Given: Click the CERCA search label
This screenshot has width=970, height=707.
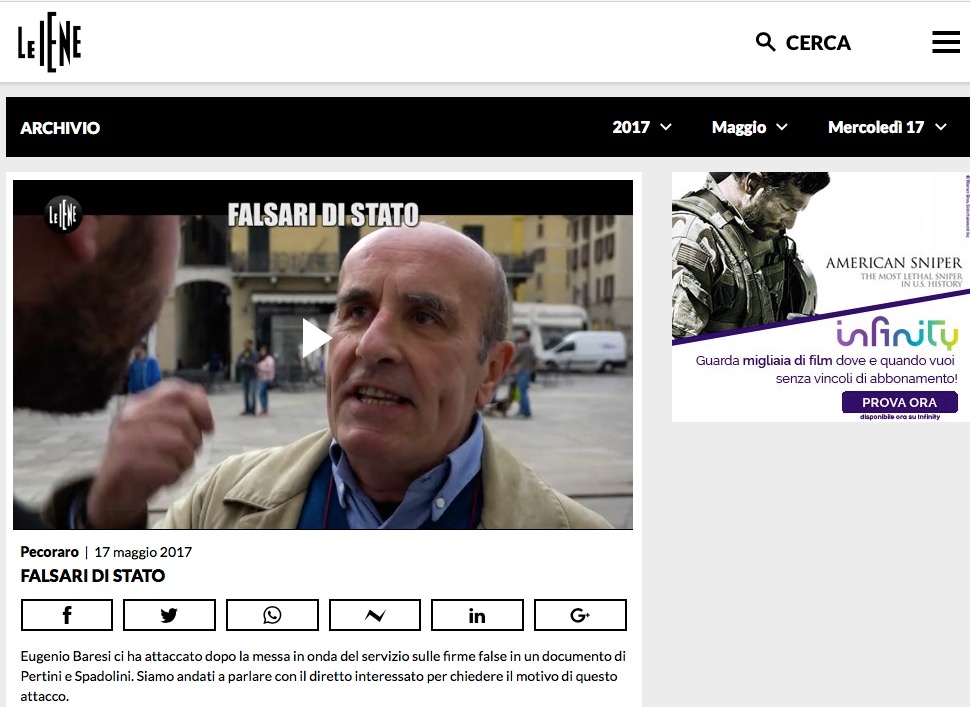Looking at the screenshot, I should pos(818,43).
